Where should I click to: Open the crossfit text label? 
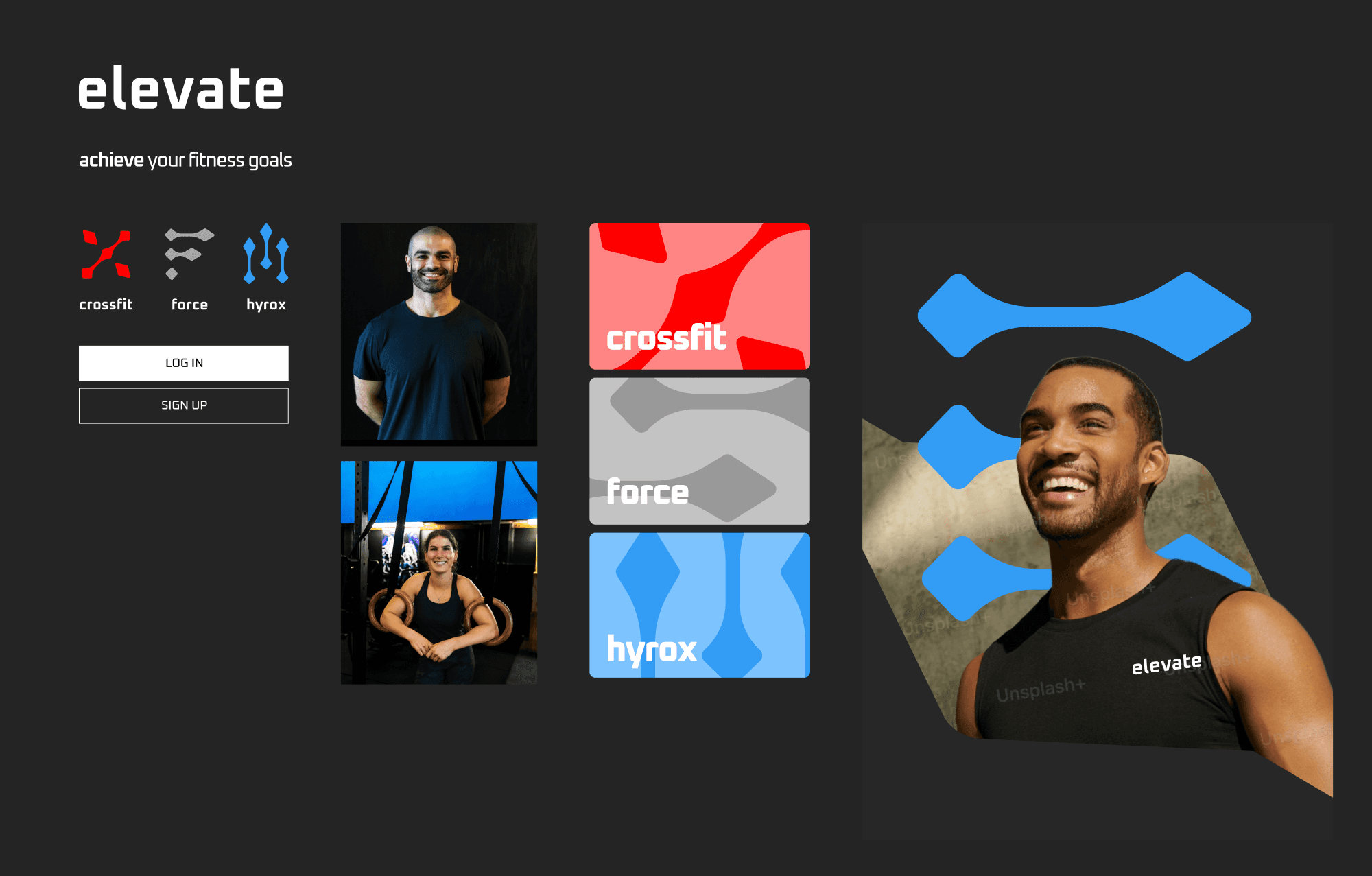click(106, 305)
